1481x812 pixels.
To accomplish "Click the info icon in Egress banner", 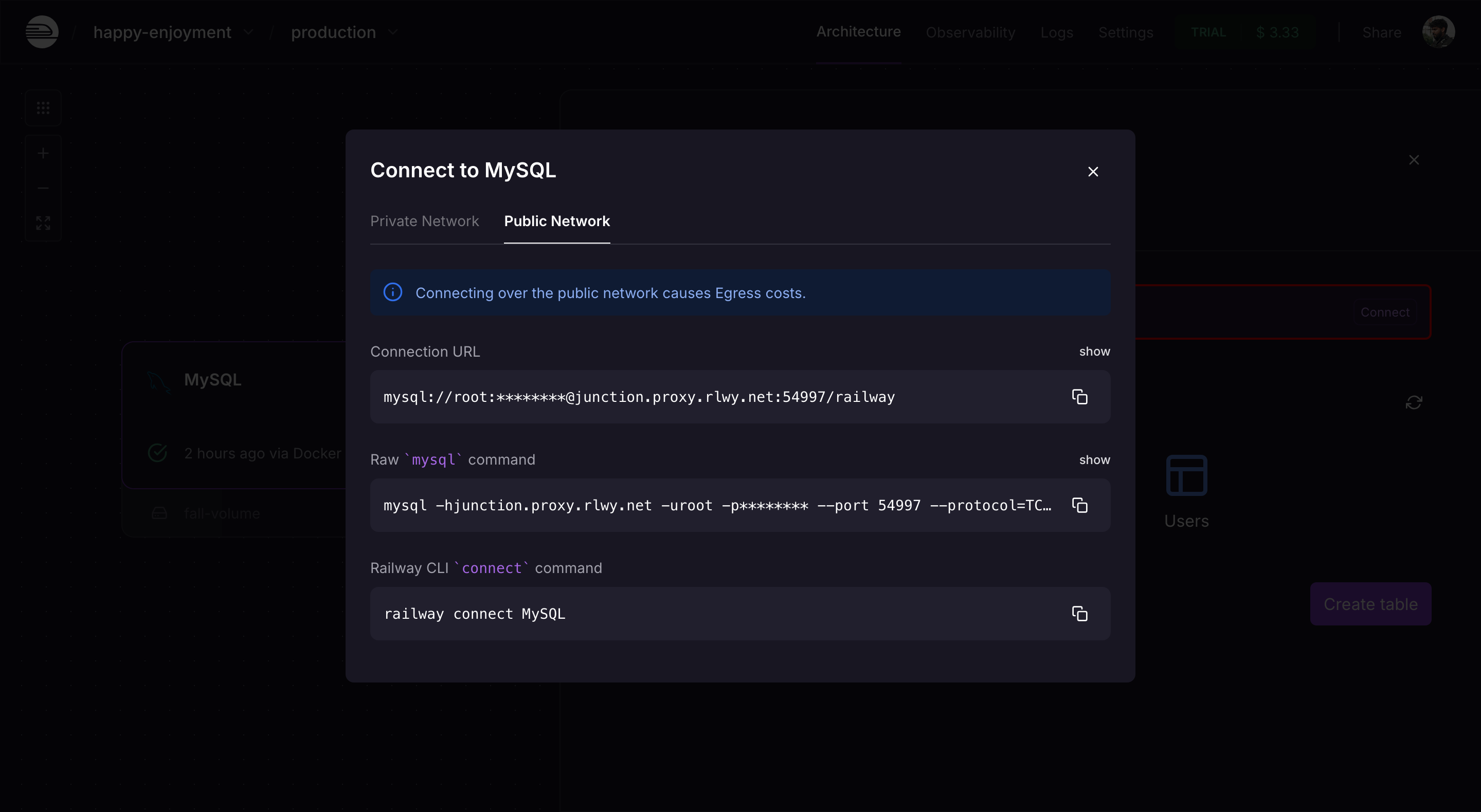I will (393, 292).
